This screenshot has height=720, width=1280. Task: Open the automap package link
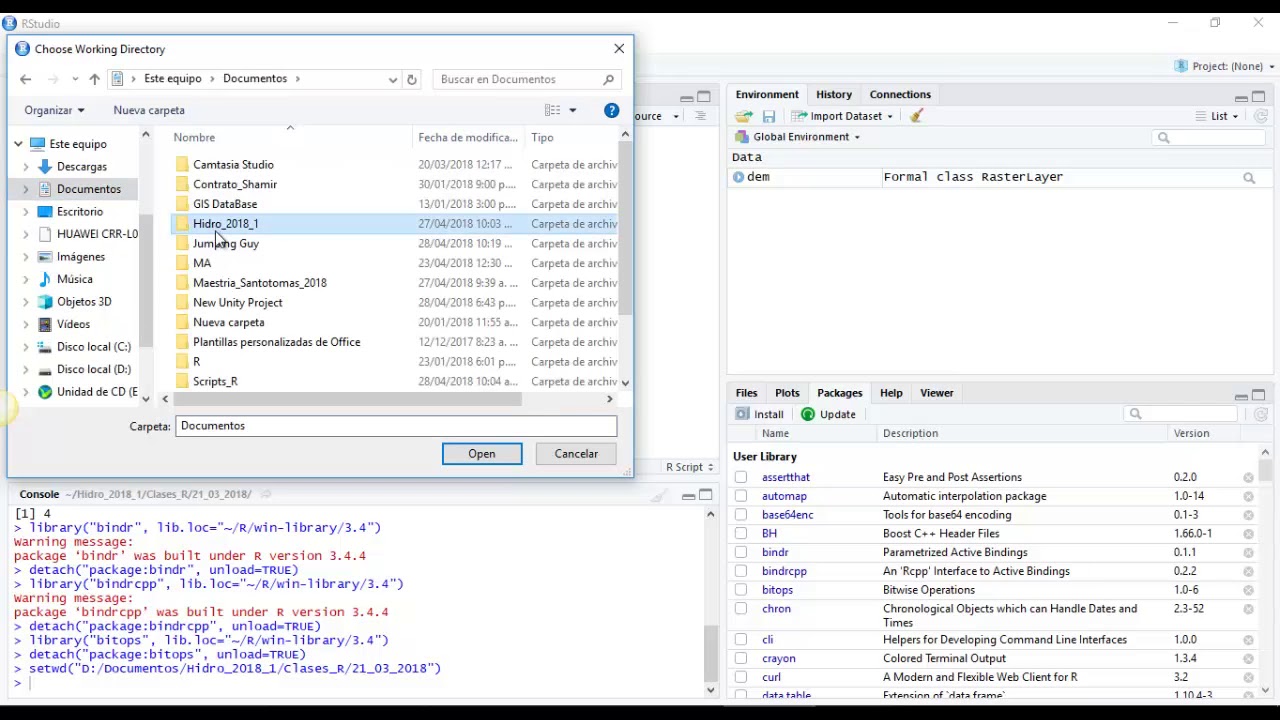[x=784, y=496]
